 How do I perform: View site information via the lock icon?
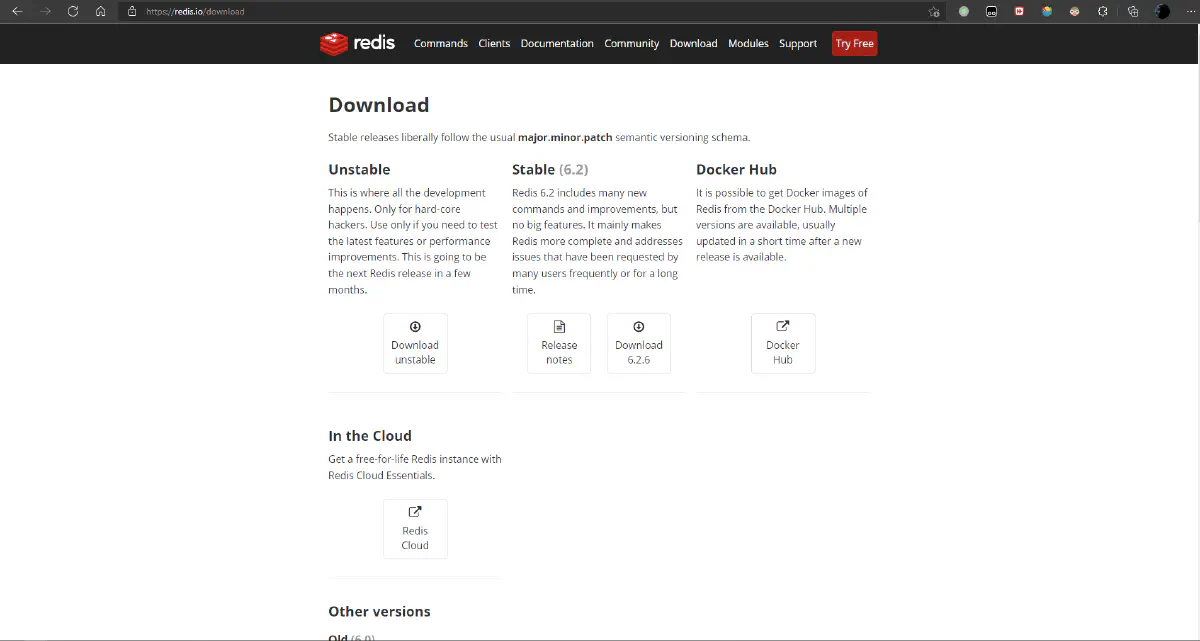click(131, 12)
